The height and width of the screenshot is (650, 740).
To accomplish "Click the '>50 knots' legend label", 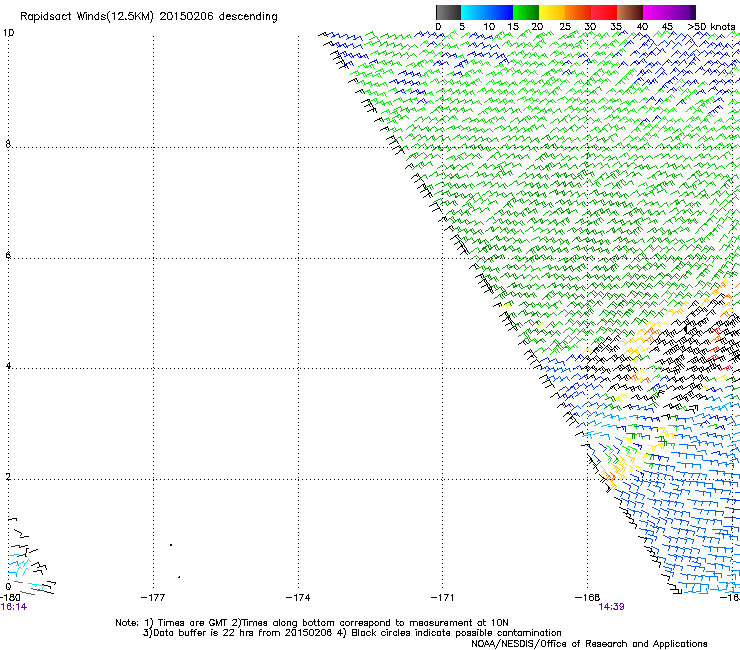I will 711,27.
